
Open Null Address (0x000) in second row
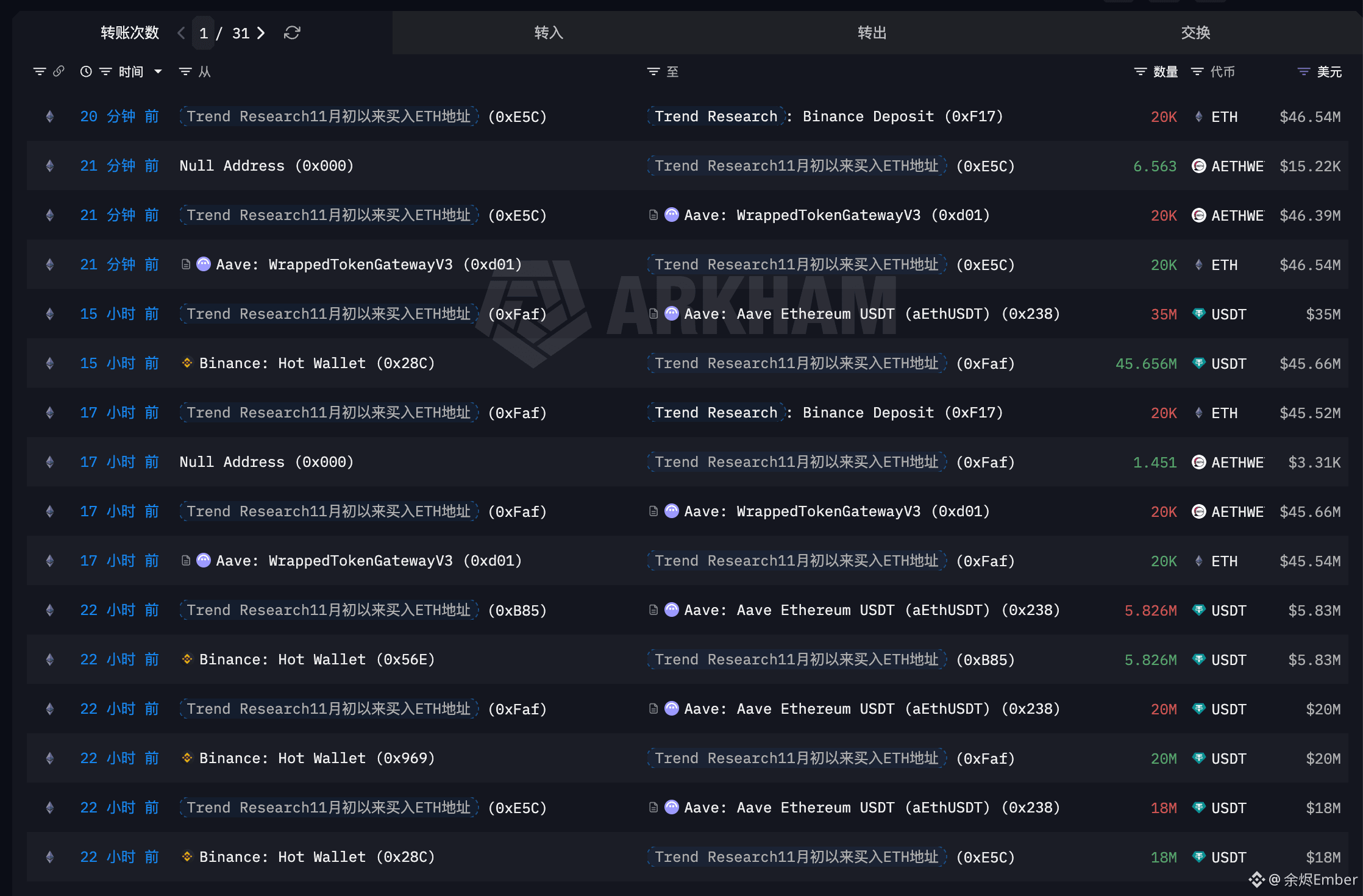click(266, 166)
